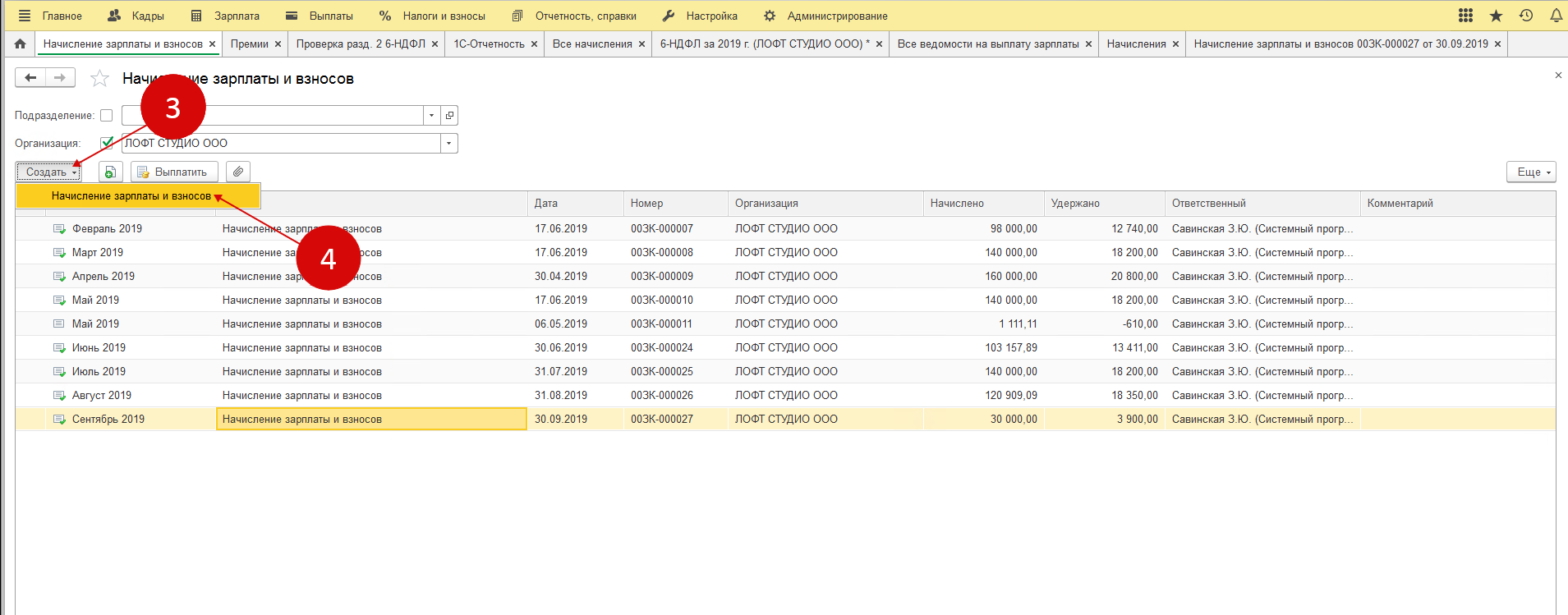The height and width of the screenshot is (615, 1568).
Task: Click the forward navigation arrow
Action: coord(60,78)
